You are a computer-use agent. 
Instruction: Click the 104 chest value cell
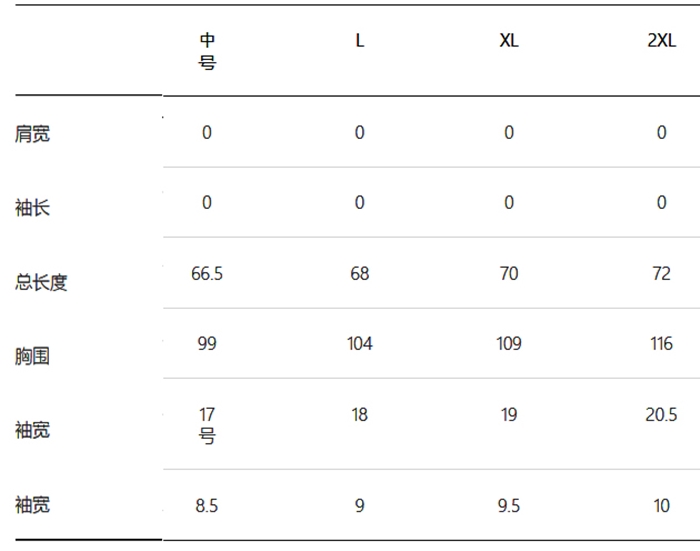click(360, 344)
